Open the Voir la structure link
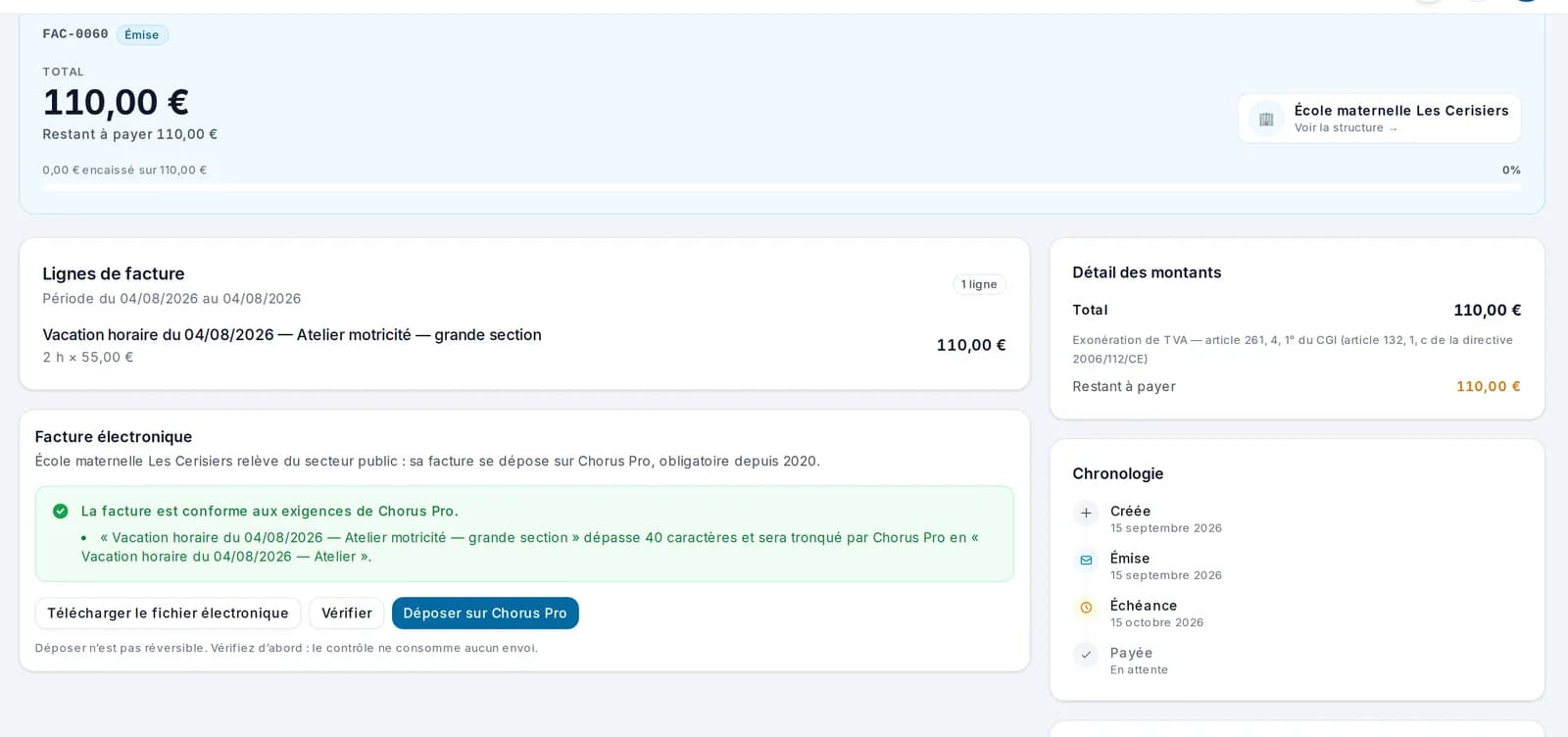 (1346, 128)
